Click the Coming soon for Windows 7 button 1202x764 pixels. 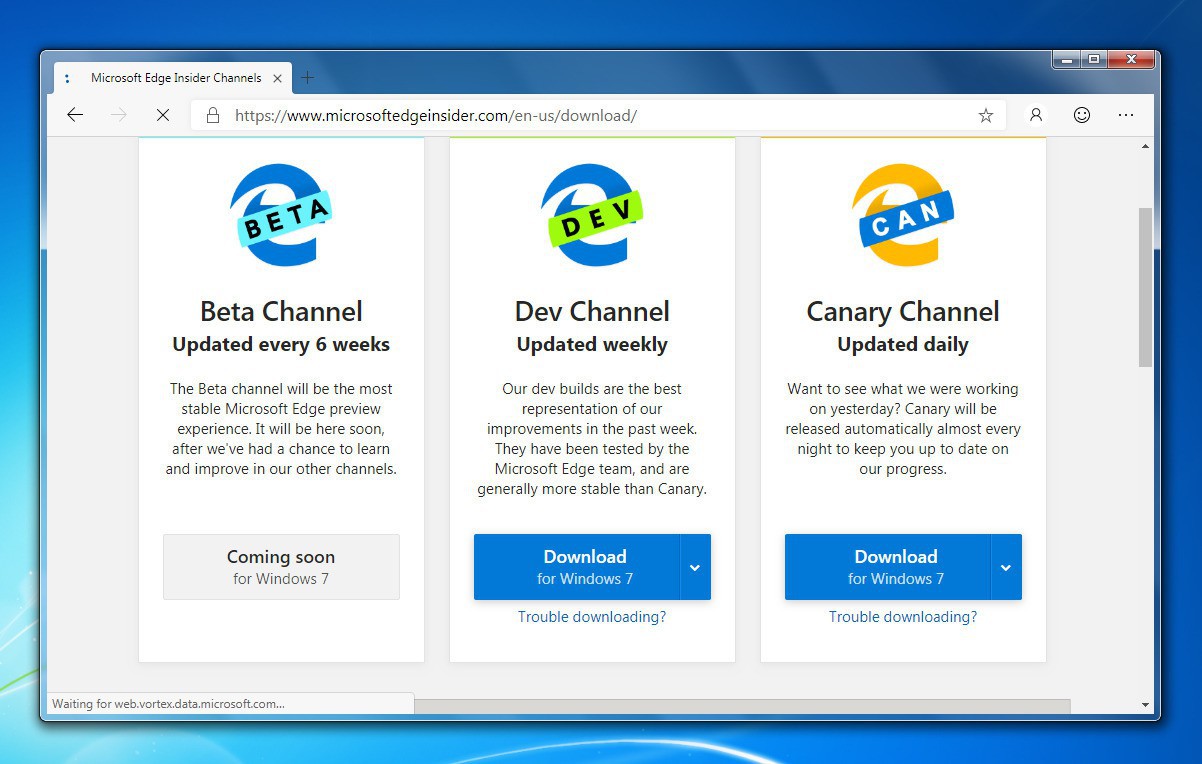(281, 567)
